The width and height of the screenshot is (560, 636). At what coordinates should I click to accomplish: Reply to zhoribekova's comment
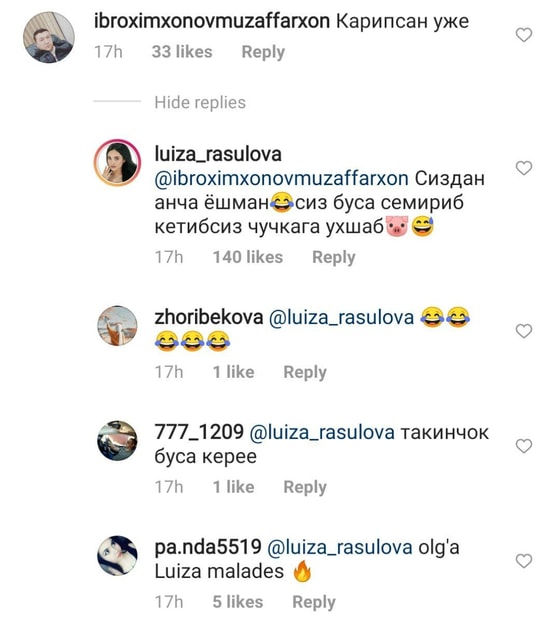point(305,372)
